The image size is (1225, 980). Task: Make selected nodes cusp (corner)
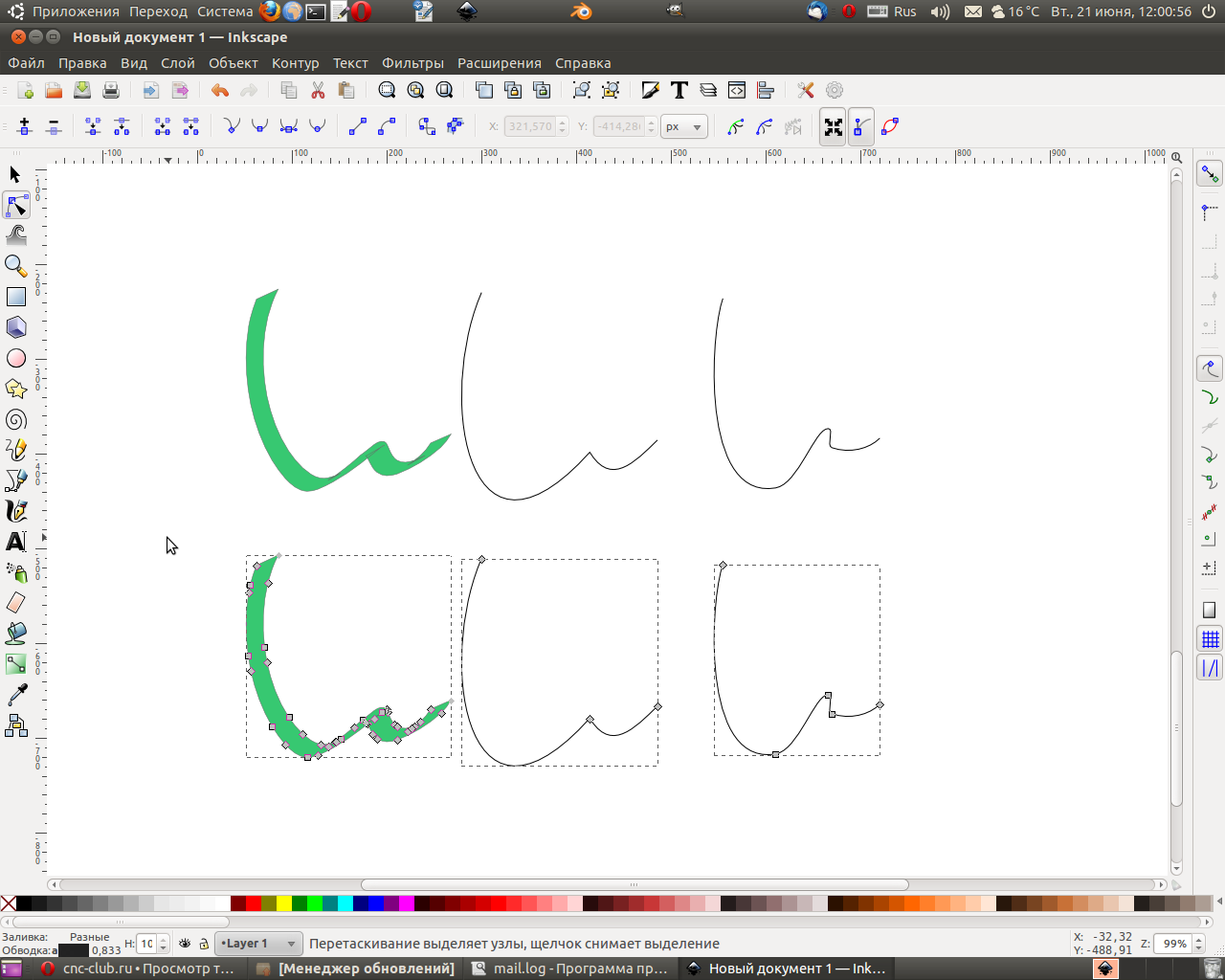(231, 126)
